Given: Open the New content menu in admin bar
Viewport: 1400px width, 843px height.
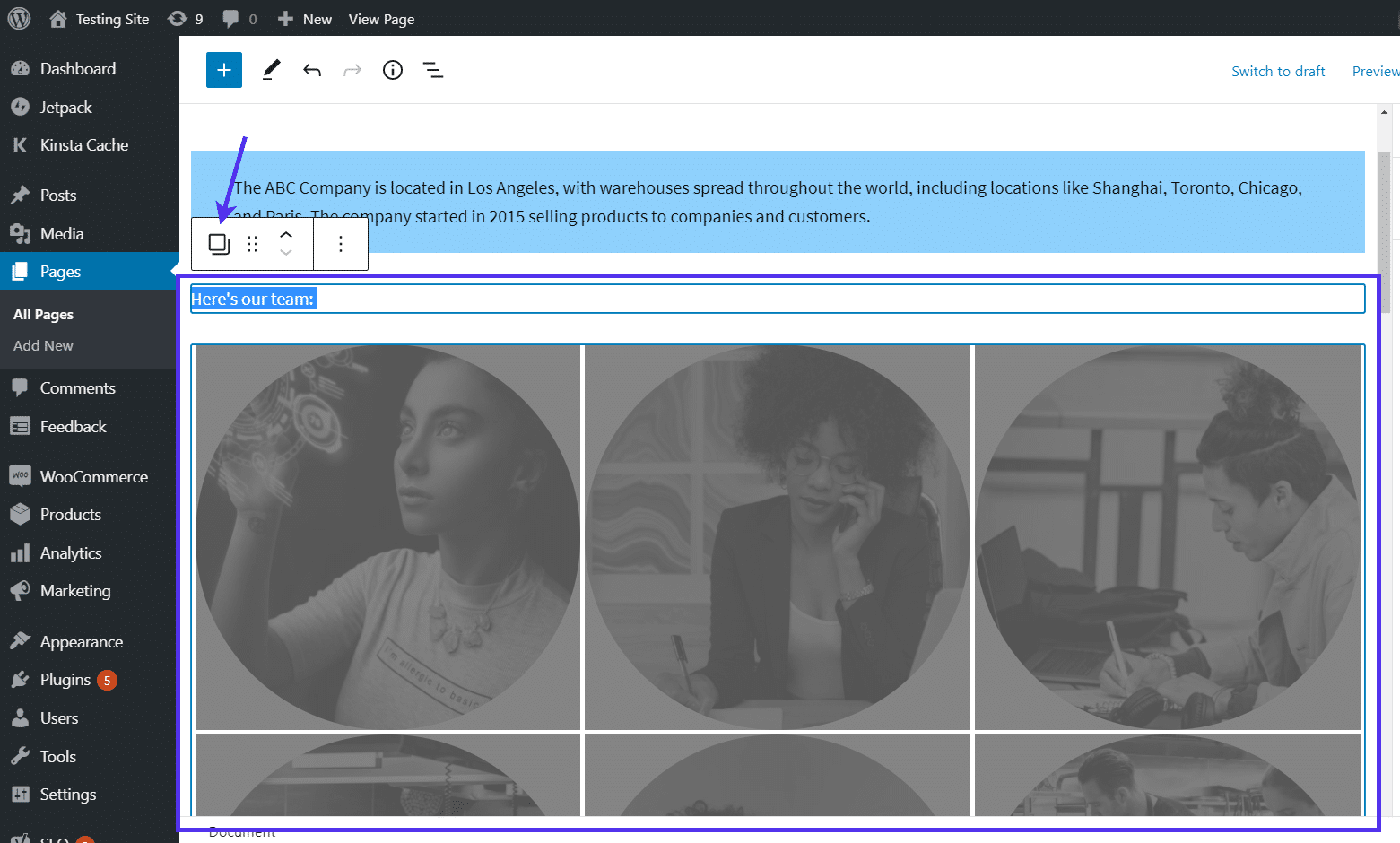Looking at the screenshot, I should pos(305,19).
